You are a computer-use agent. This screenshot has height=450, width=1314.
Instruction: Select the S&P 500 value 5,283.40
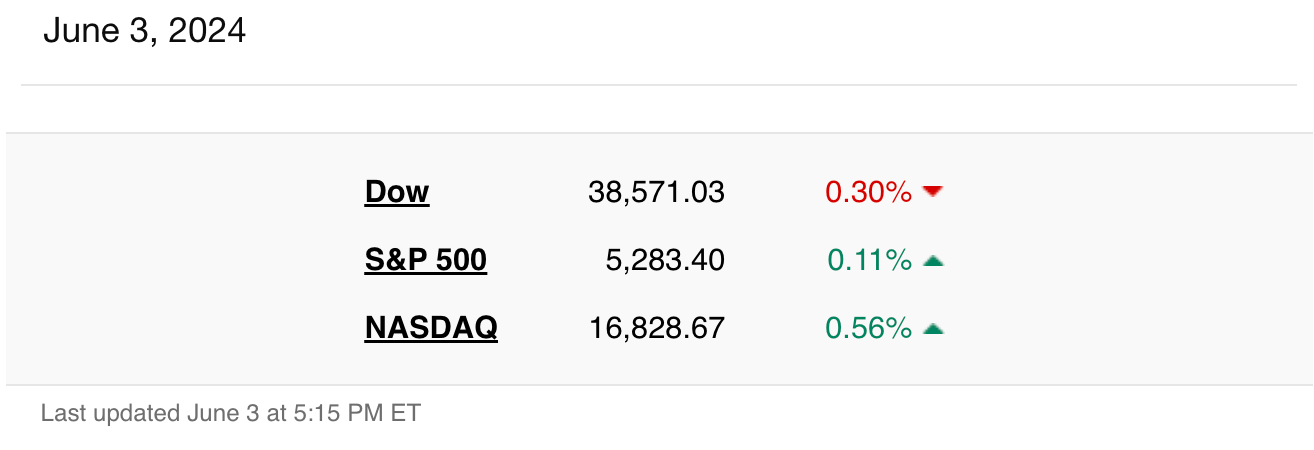click(665, 260)
